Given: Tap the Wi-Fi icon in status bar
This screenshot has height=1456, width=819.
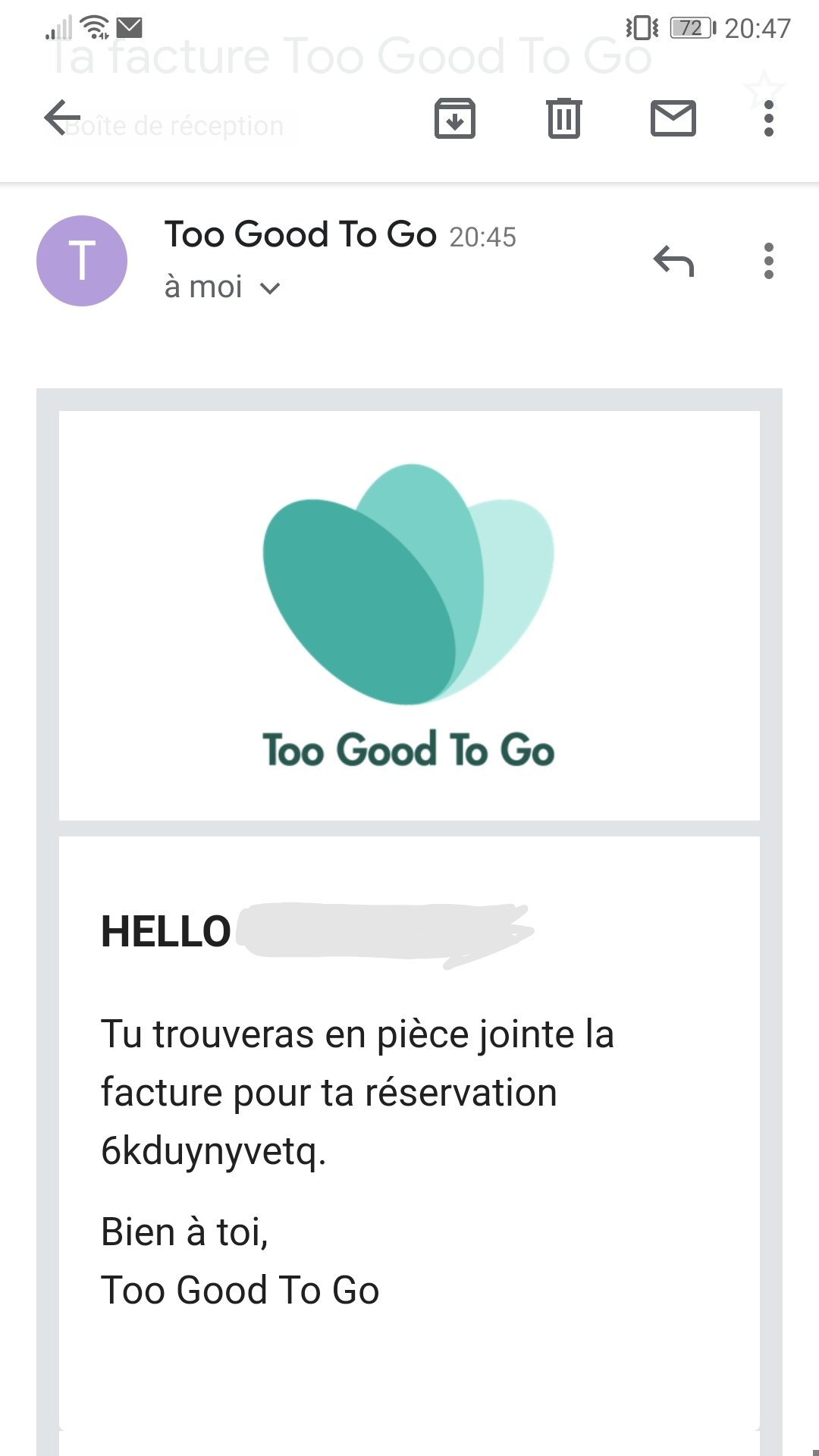Looking at the screenshot, I should pyautogui.click(x=95, y=27).
